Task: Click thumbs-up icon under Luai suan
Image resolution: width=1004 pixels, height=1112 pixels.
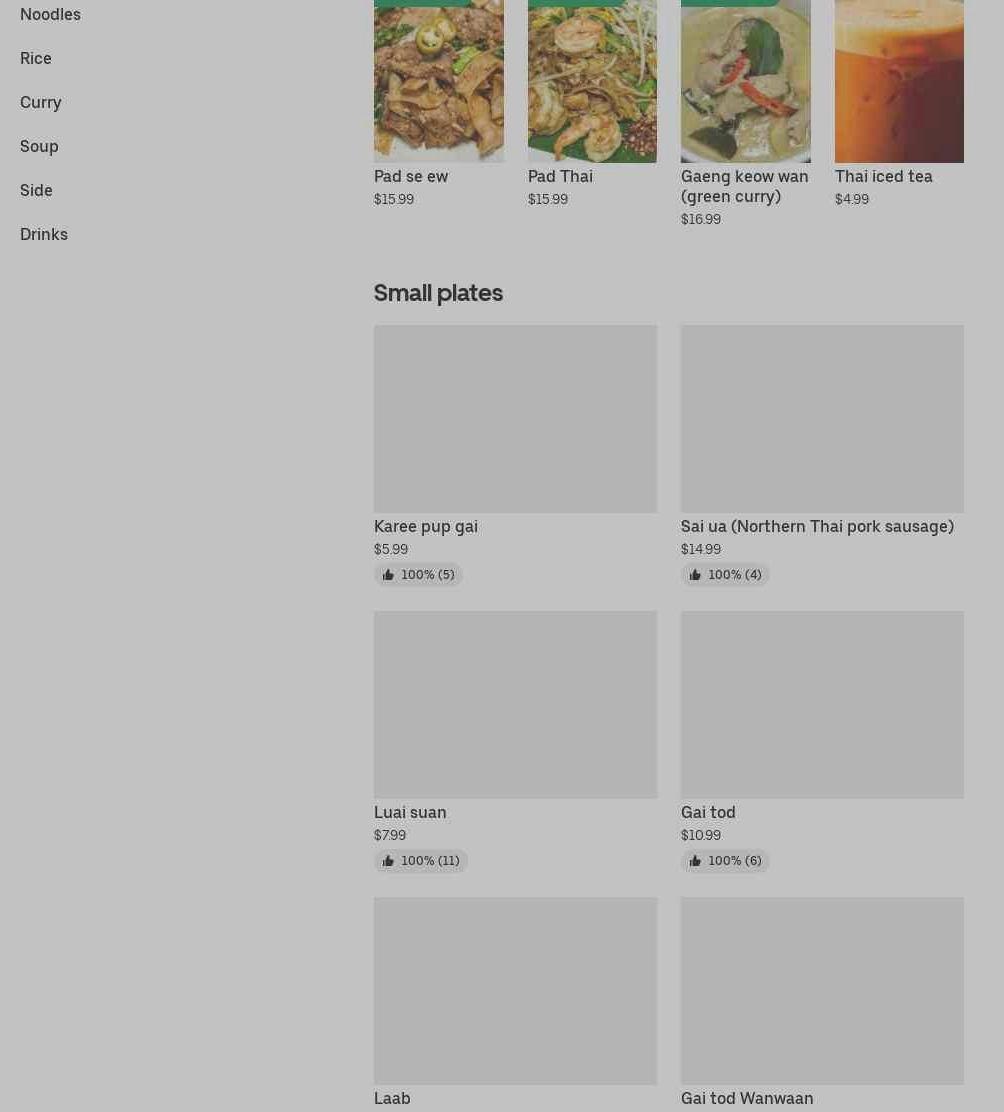Action: 388,860
